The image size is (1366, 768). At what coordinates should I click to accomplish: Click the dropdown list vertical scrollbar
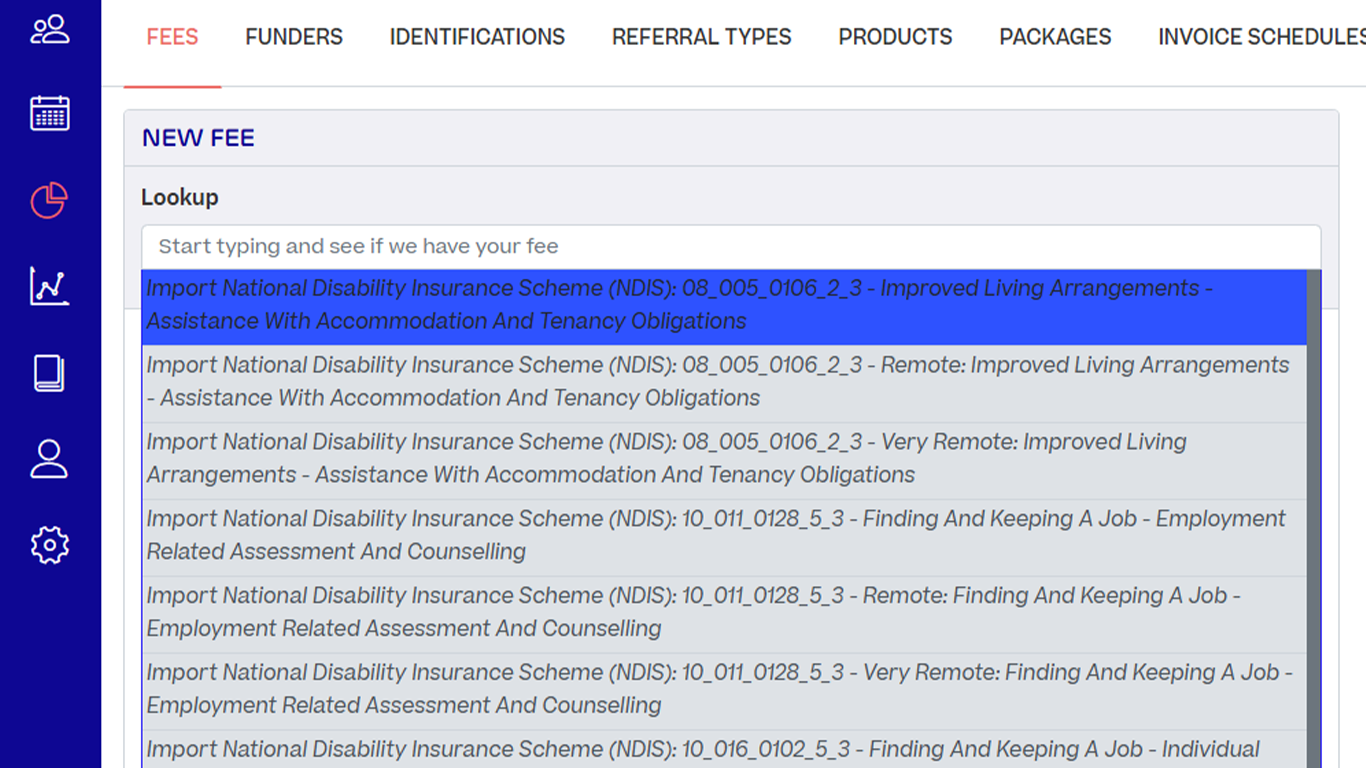click(1314, 519)
